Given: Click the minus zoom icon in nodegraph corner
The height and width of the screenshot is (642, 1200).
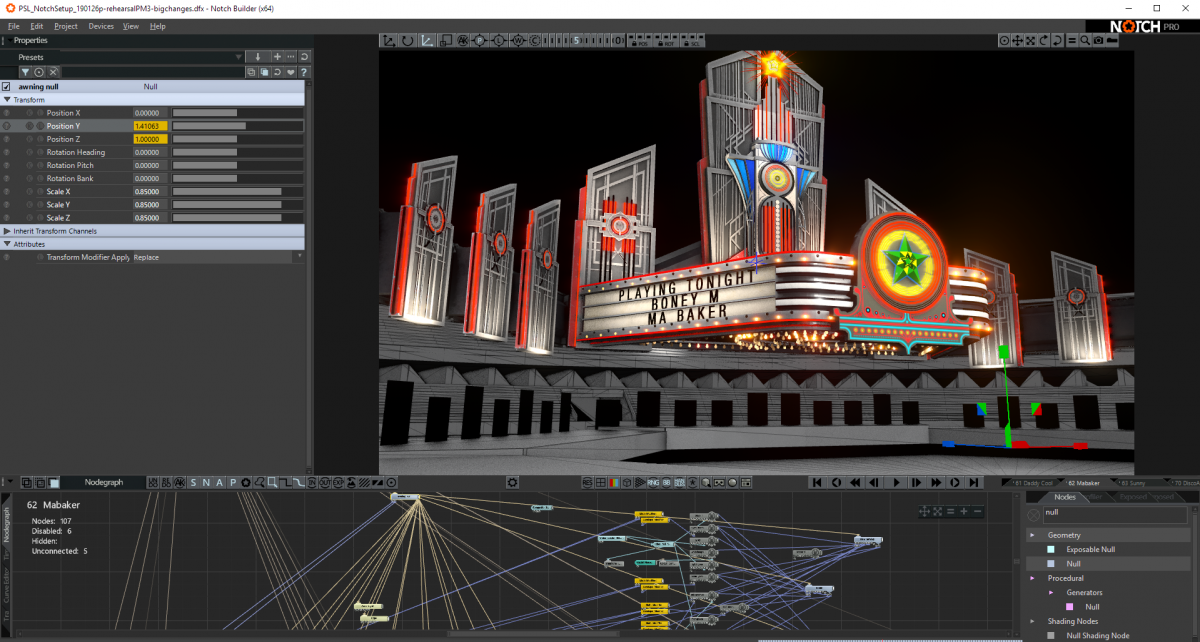Looking at the screenshot, I should click(x=977, y=511).
